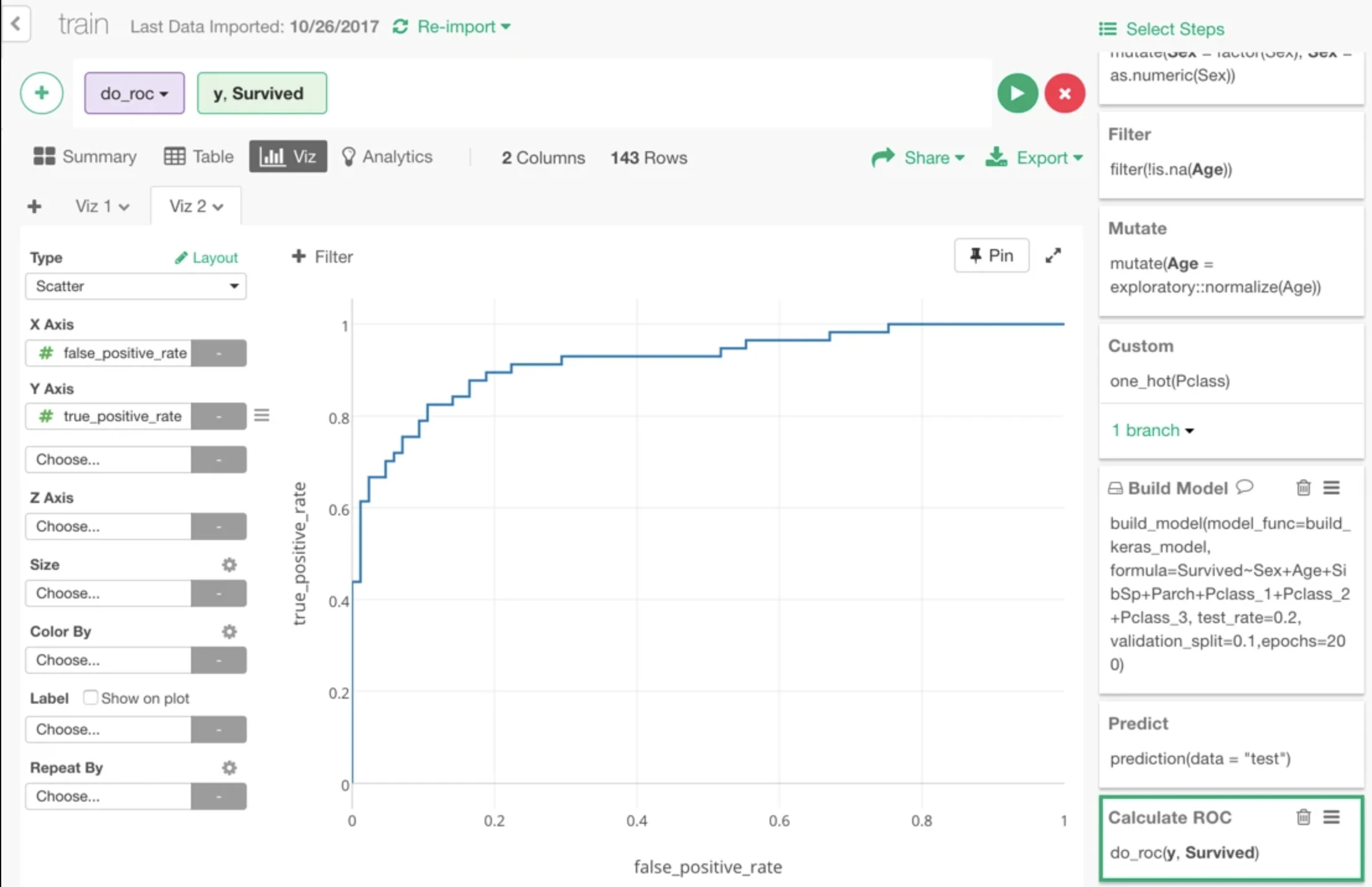Expand the chart to fullscreen
The height and width of the screenshot is (887, 1372).
click(1053, 255)
